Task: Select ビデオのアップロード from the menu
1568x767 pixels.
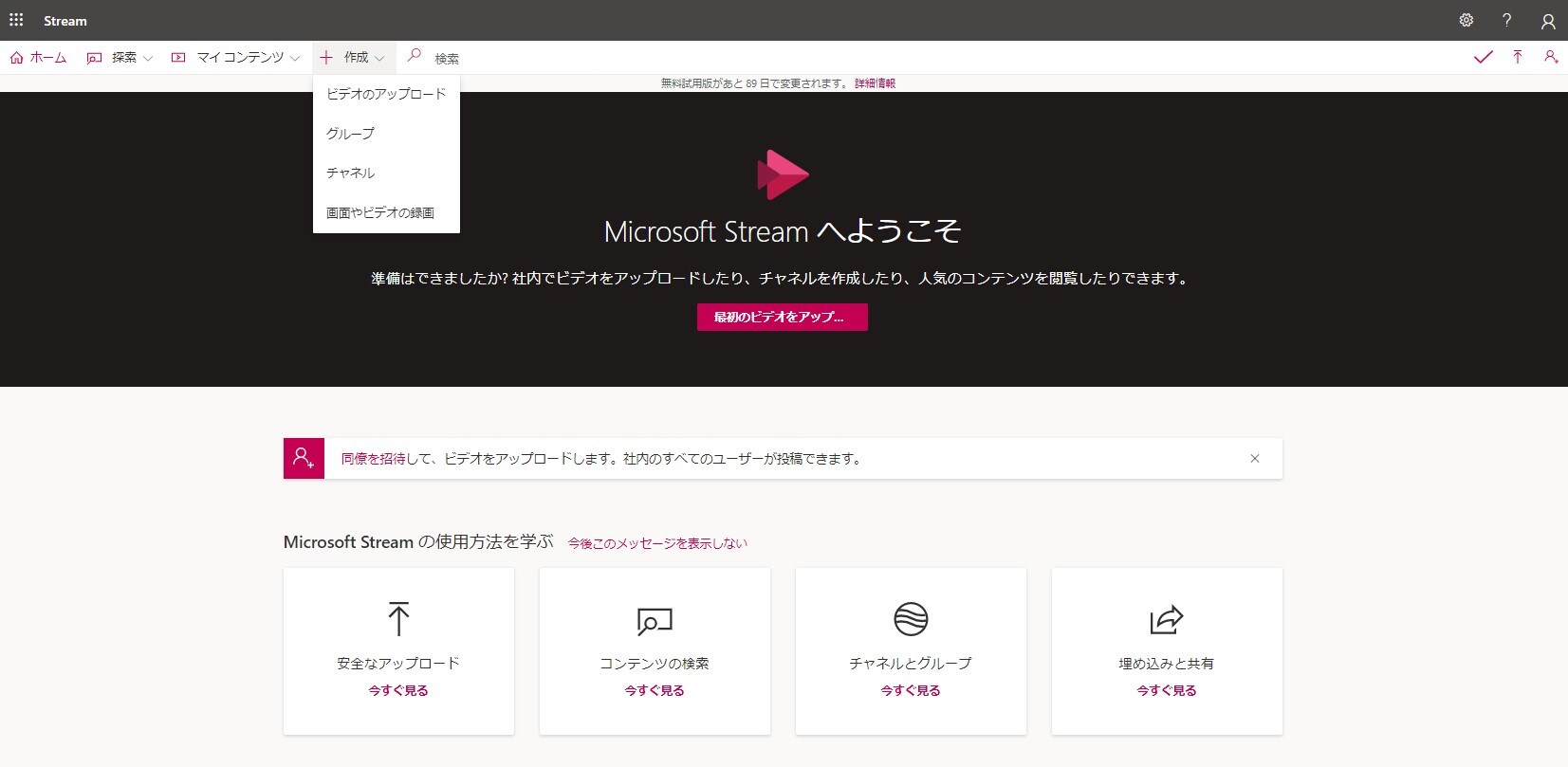Action: (x=386, y=94)
